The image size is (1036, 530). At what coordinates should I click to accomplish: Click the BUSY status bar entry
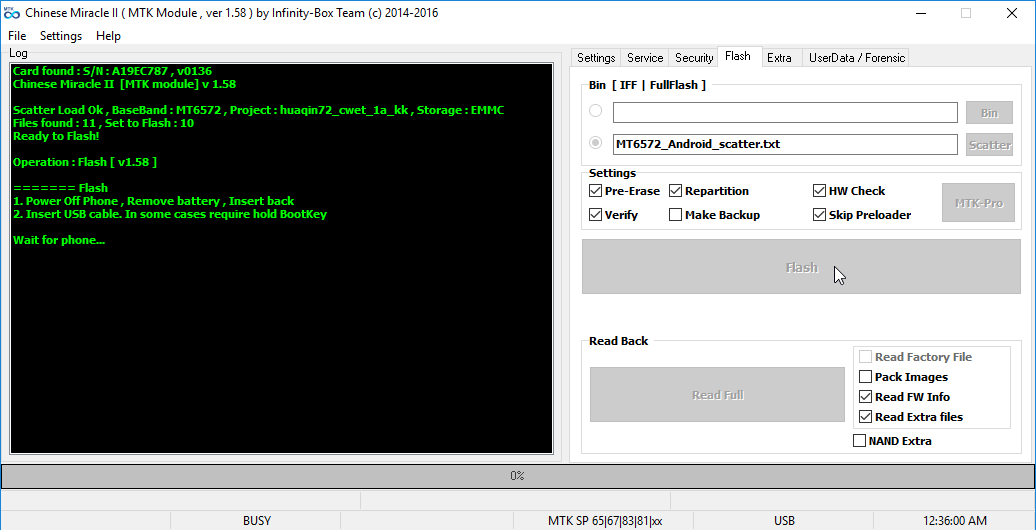click(x=256, y=521)
